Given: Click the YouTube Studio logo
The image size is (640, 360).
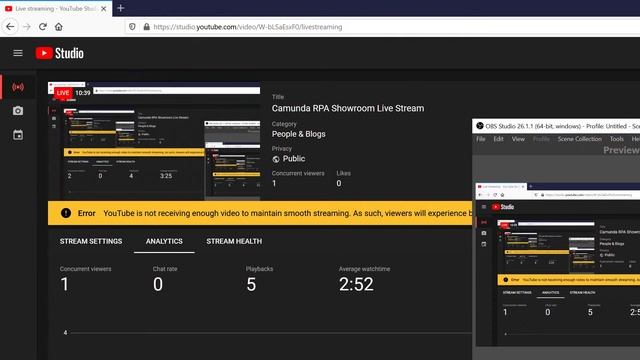Looking at the screenshot, I should coord(60,53).
